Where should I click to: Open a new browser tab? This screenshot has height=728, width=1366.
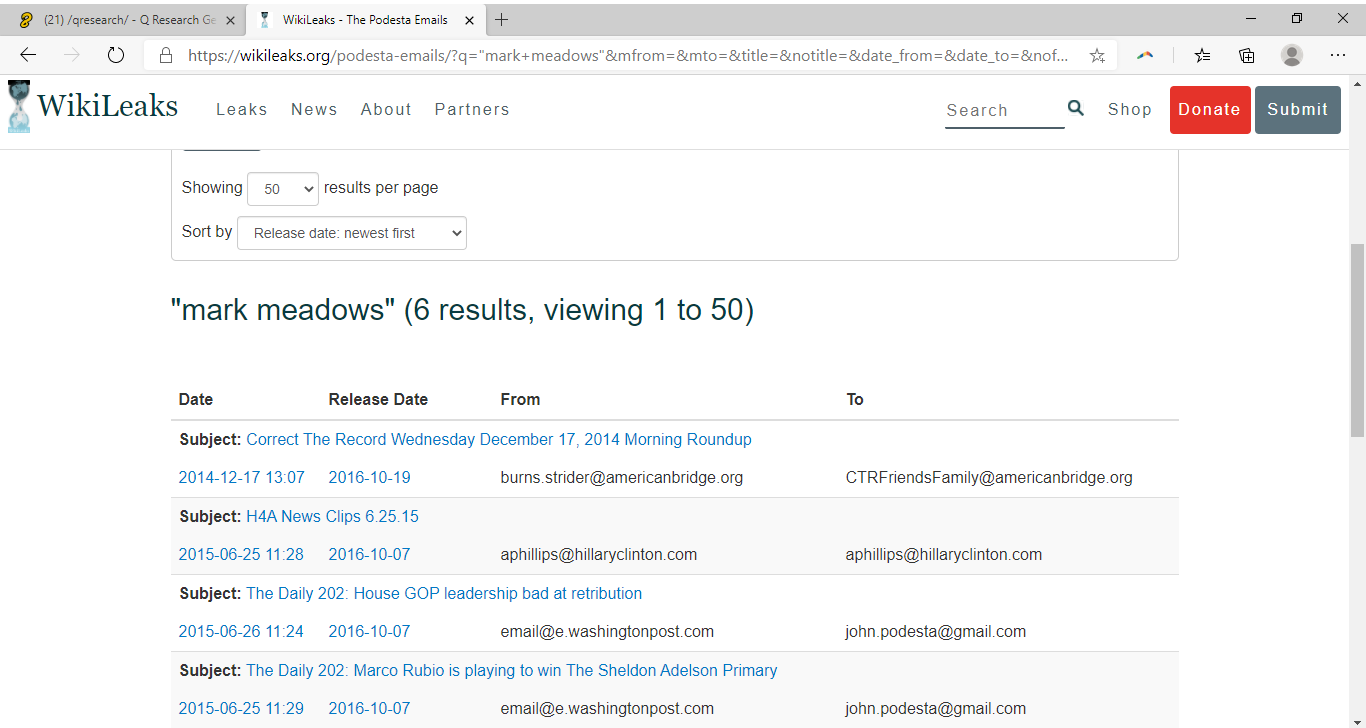502,20
